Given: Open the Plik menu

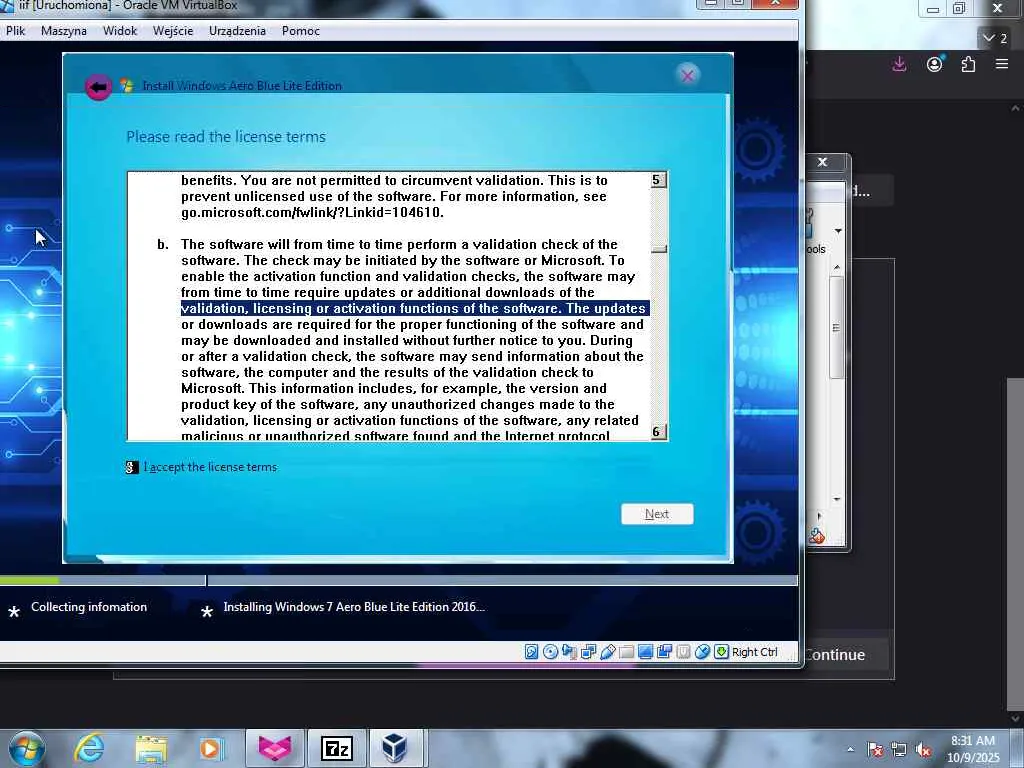Looking at the screenshot, I should click(x=15, y=31).
